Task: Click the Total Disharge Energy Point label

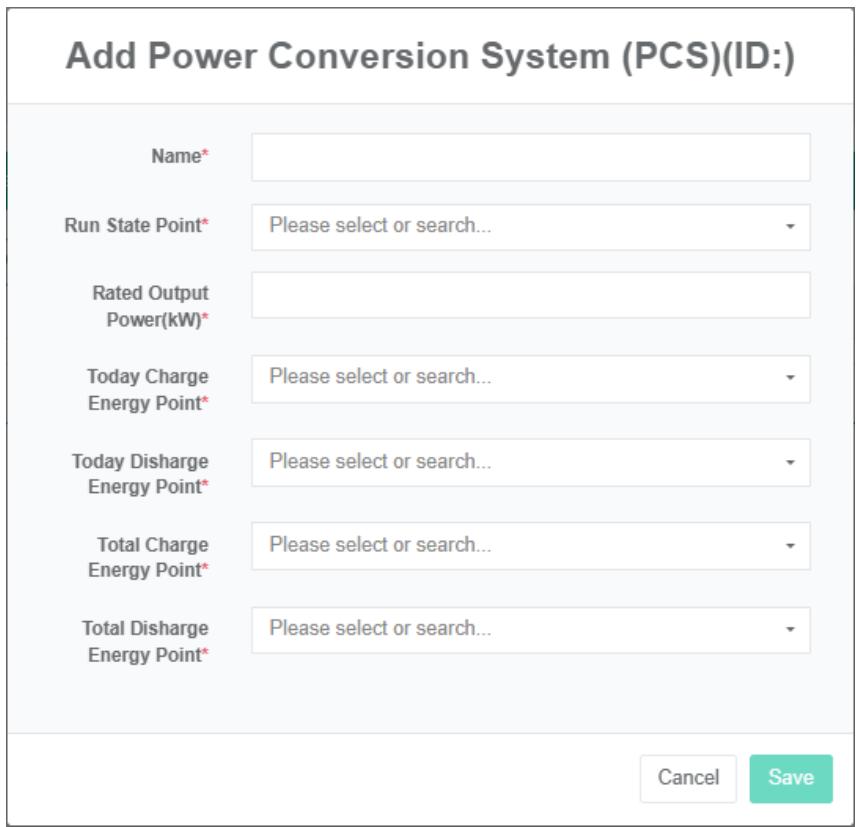Action: (146, 642)
